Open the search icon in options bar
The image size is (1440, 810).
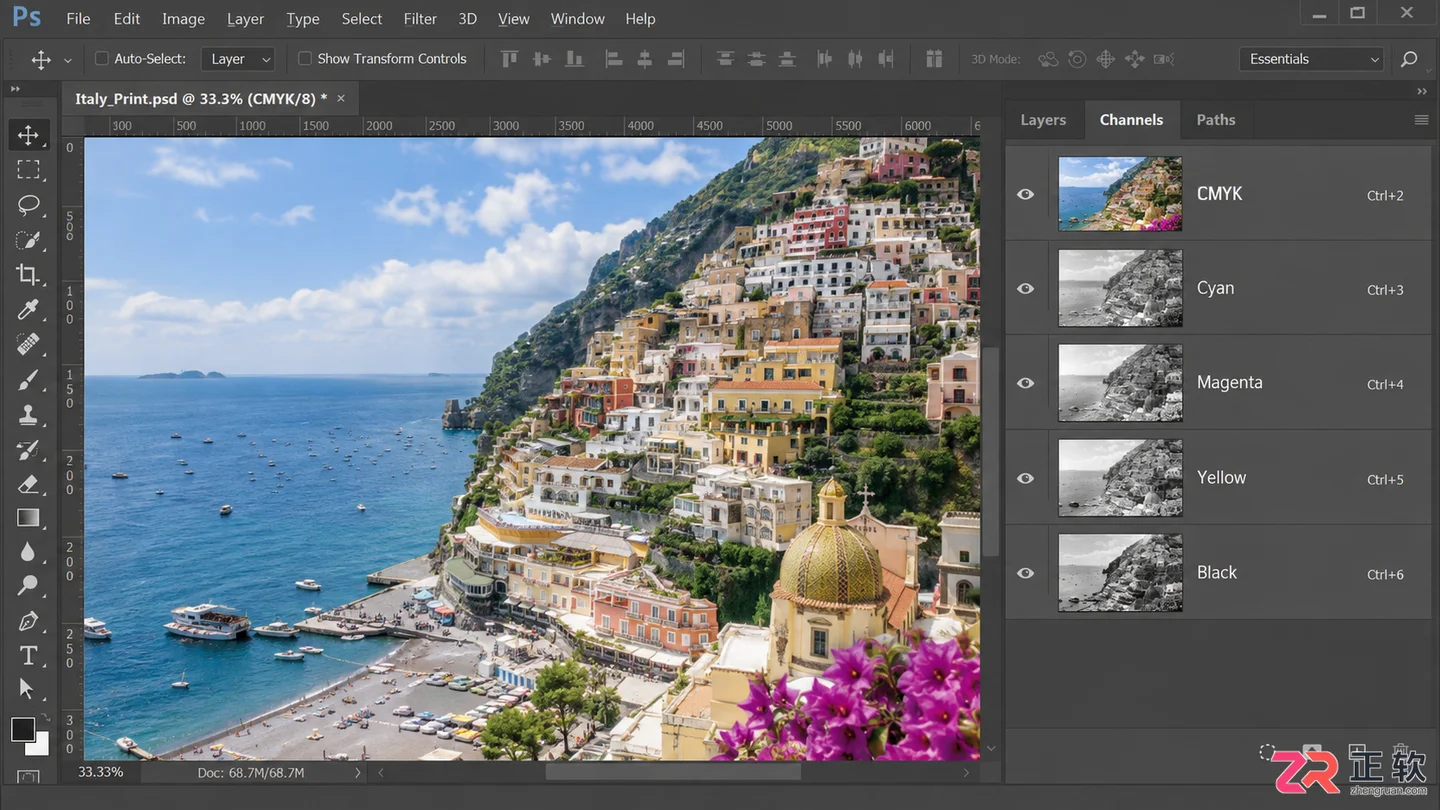tap(1409, 59)
